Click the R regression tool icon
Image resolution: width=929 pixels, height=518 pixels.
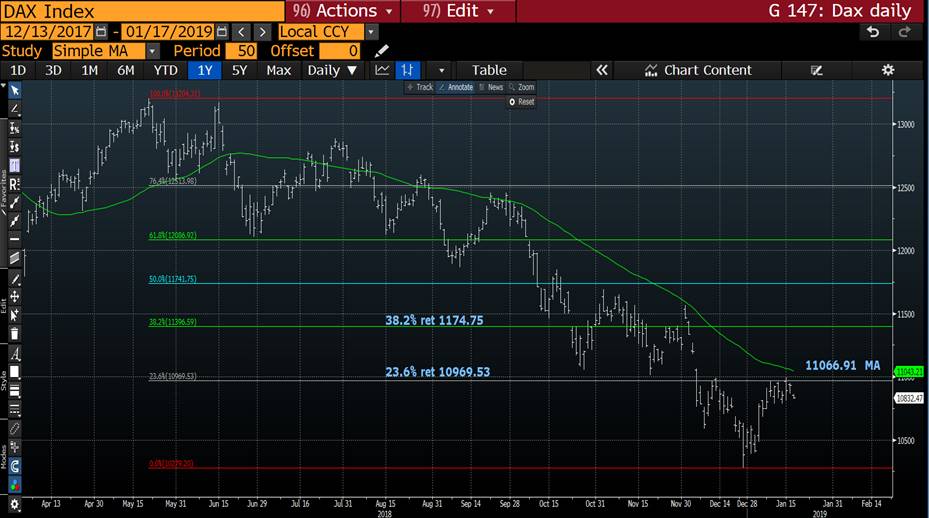[15, 184]
